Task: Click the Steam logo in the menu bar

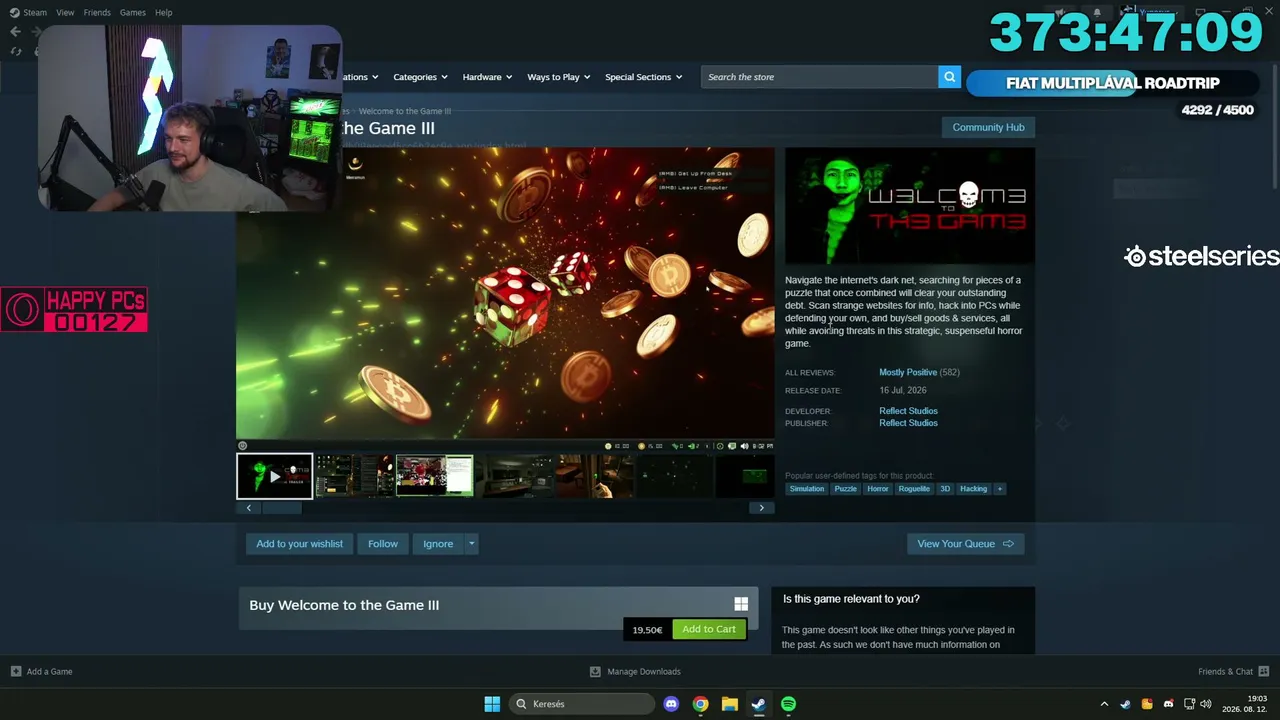Action: point(14,13)
